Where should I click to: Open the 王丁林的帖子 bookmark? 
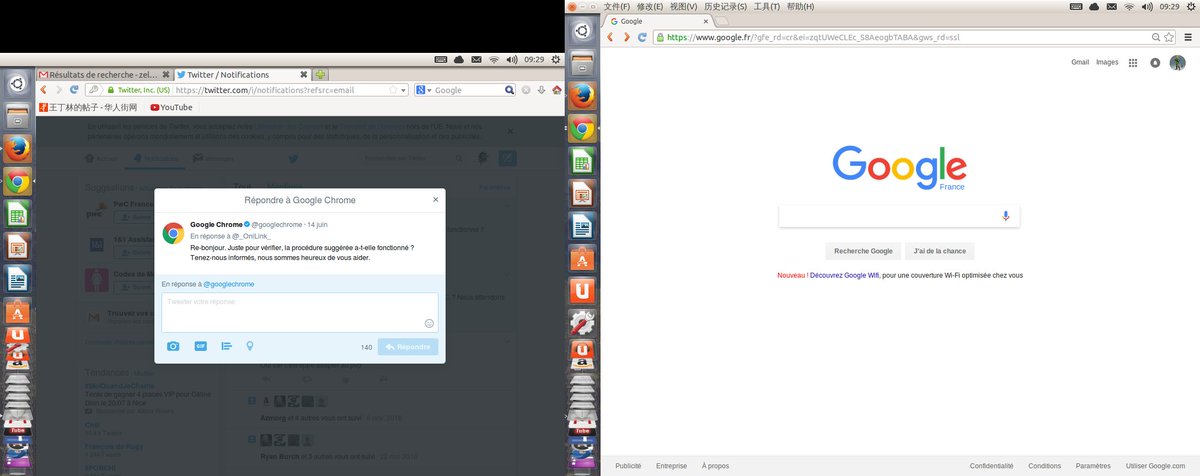88,107
